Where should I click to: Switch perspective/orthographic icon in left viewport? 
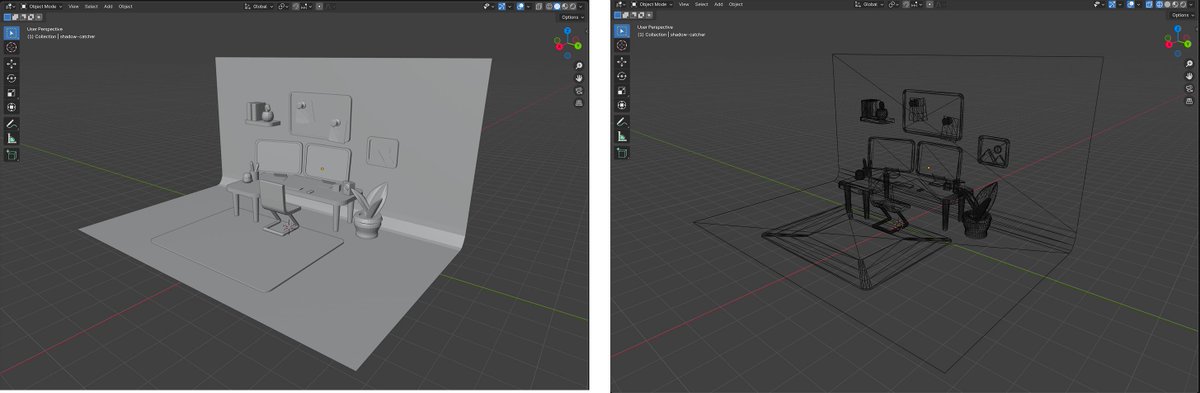[579, 103]
